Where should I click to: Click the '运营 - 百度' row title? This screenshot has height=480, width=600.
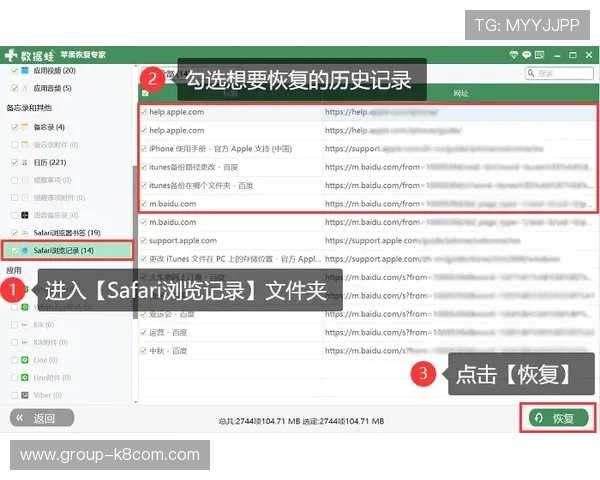(x=168, y=332)
